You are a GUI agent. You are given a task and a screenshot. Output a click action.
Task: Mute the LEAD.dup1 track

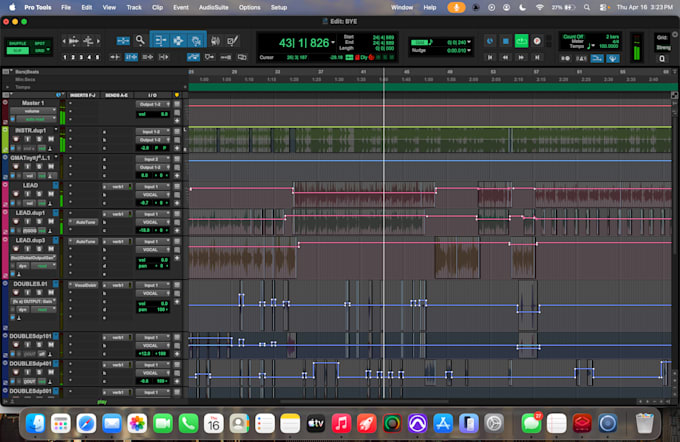click(50, 221)
